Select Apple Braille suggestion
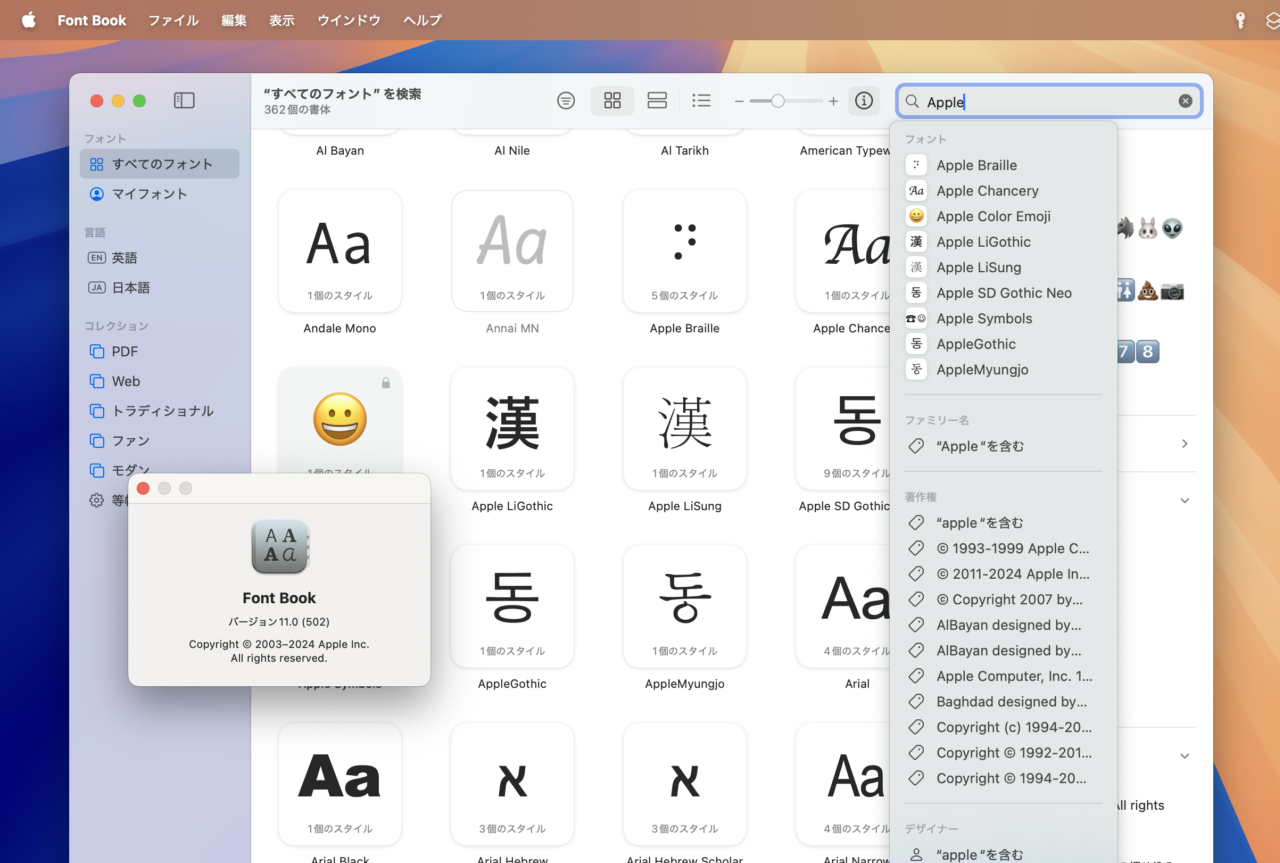 [x=1003, y=165]
